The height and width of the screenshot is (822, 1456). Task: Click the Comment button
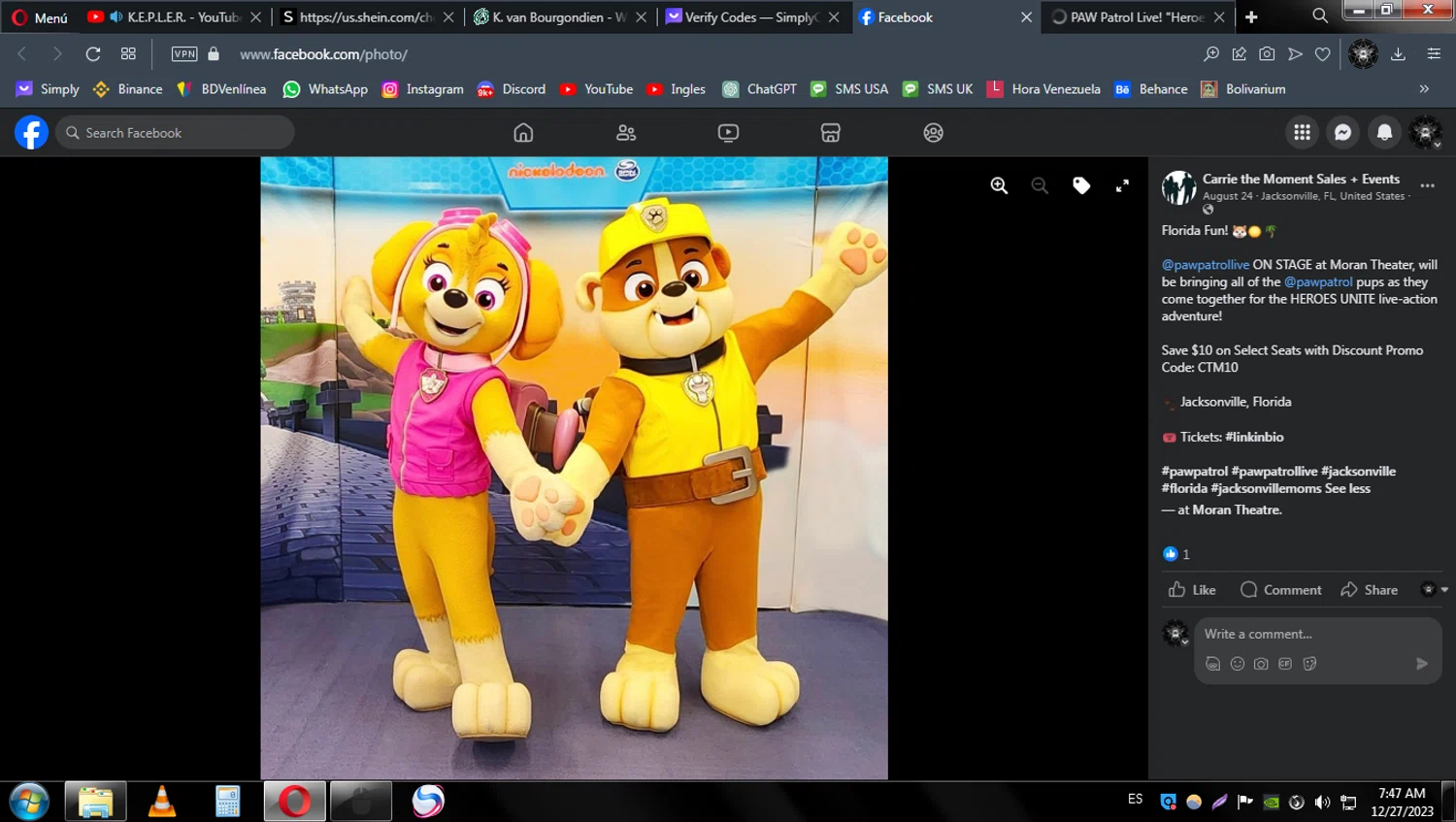[x=1281, y=590]
